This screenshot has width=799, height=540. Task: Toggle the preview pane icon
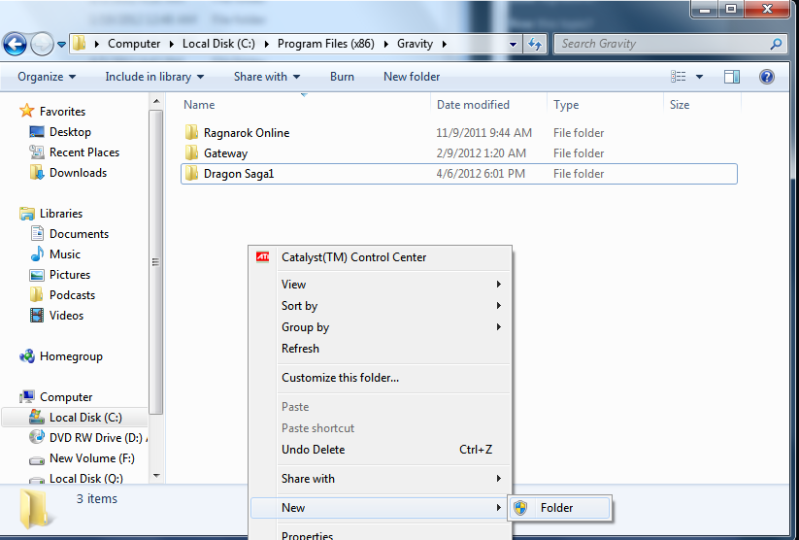[732, 77]
